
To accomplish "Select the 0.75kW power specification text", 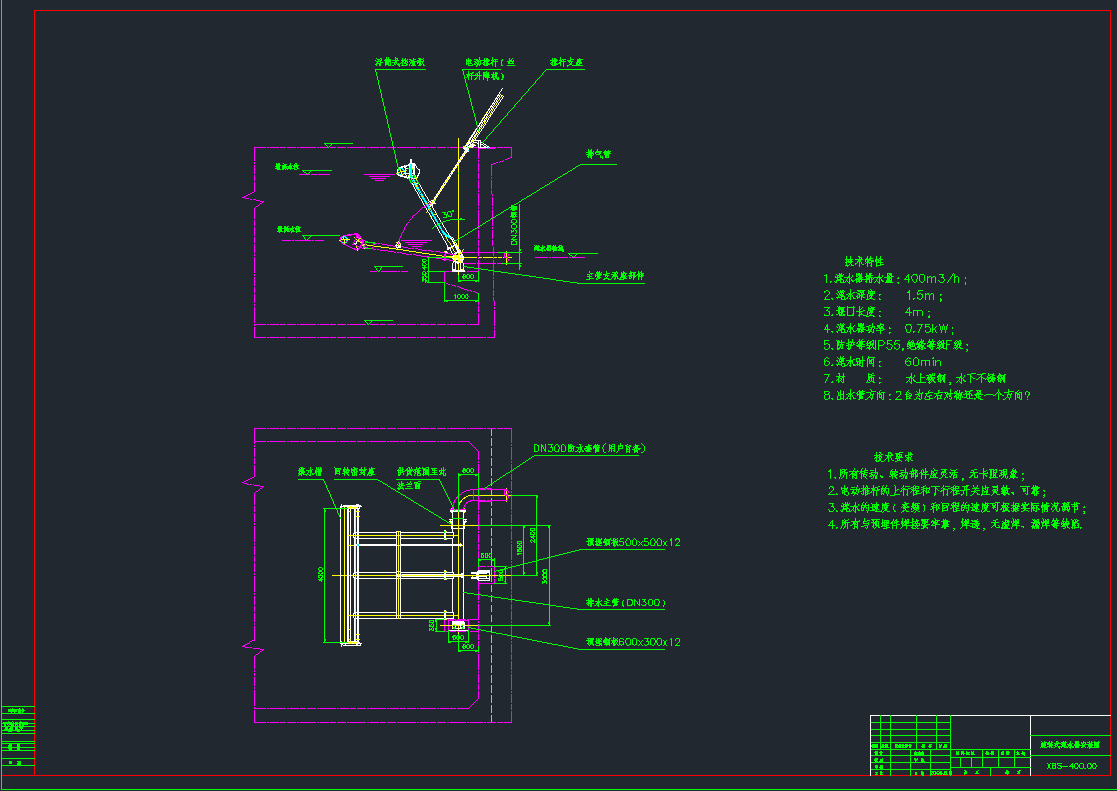I will tap(929, 329).
